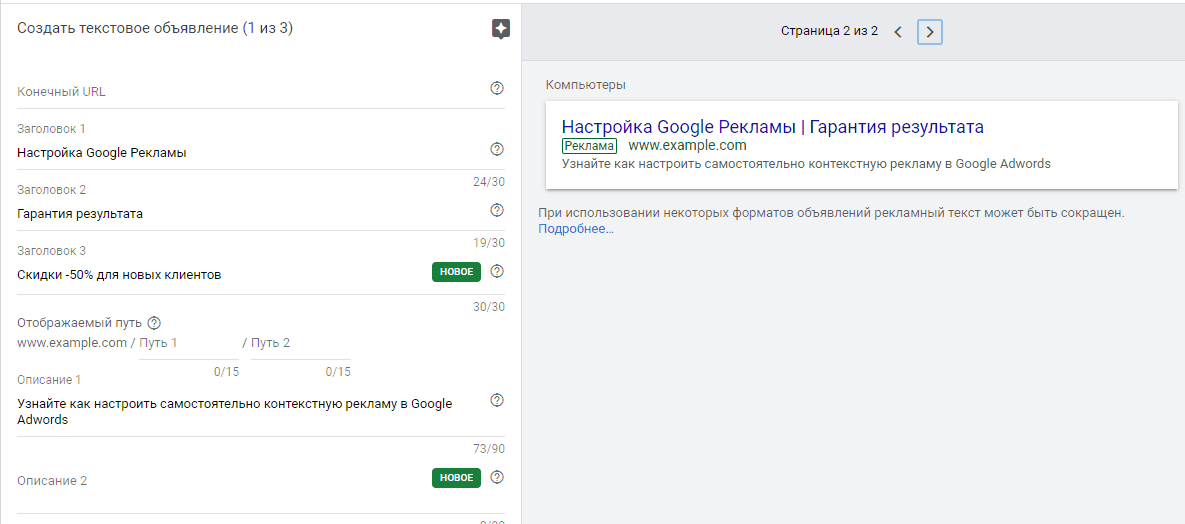Screen dimensions: 1185x524
Task: Open help icon for Заголовок 2
Action: tap(497, 210)
